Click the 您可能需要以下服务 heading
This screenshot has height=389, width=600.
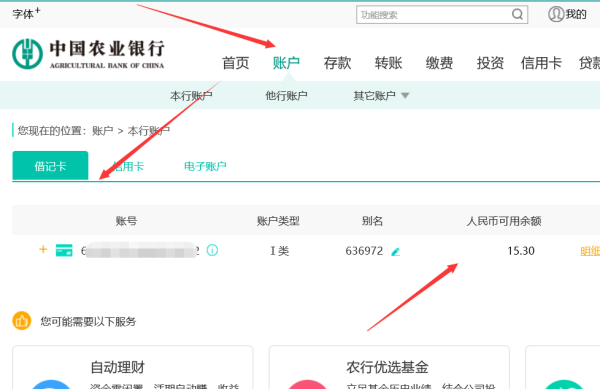[88, 321]
